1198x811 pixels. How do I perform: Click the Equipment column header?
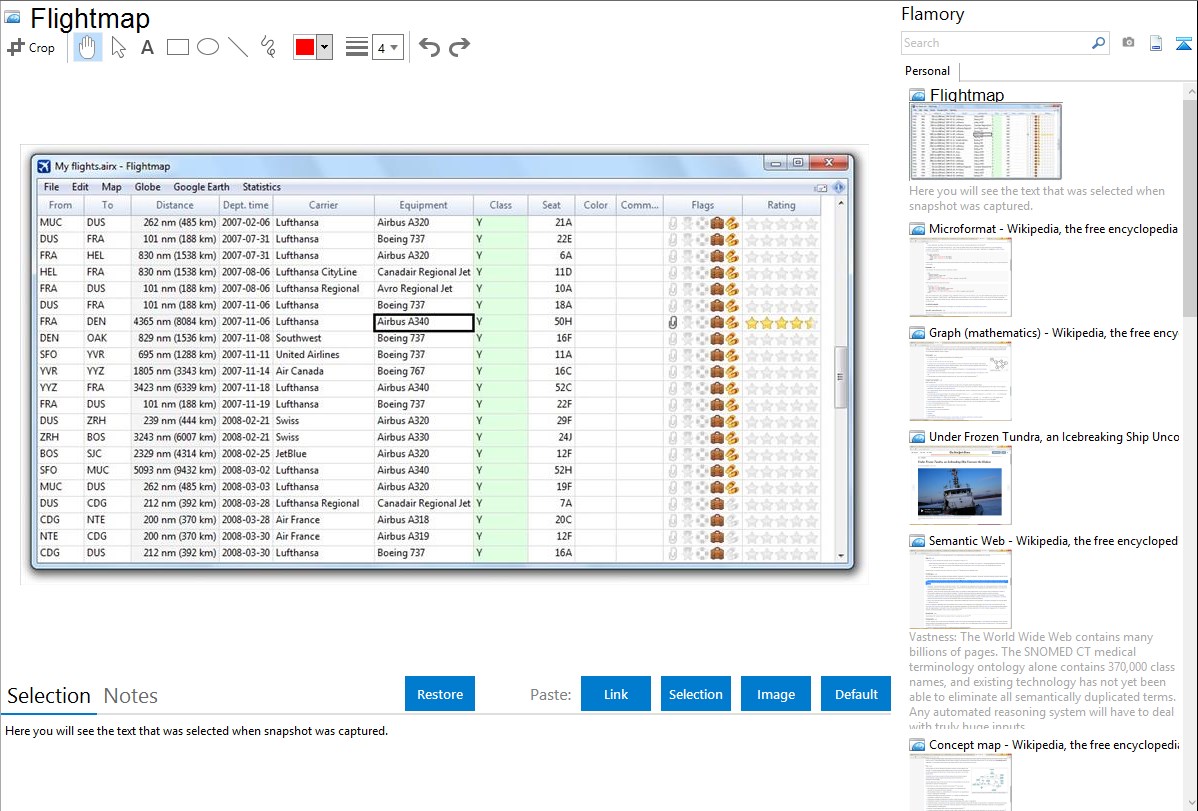[423, 206]
